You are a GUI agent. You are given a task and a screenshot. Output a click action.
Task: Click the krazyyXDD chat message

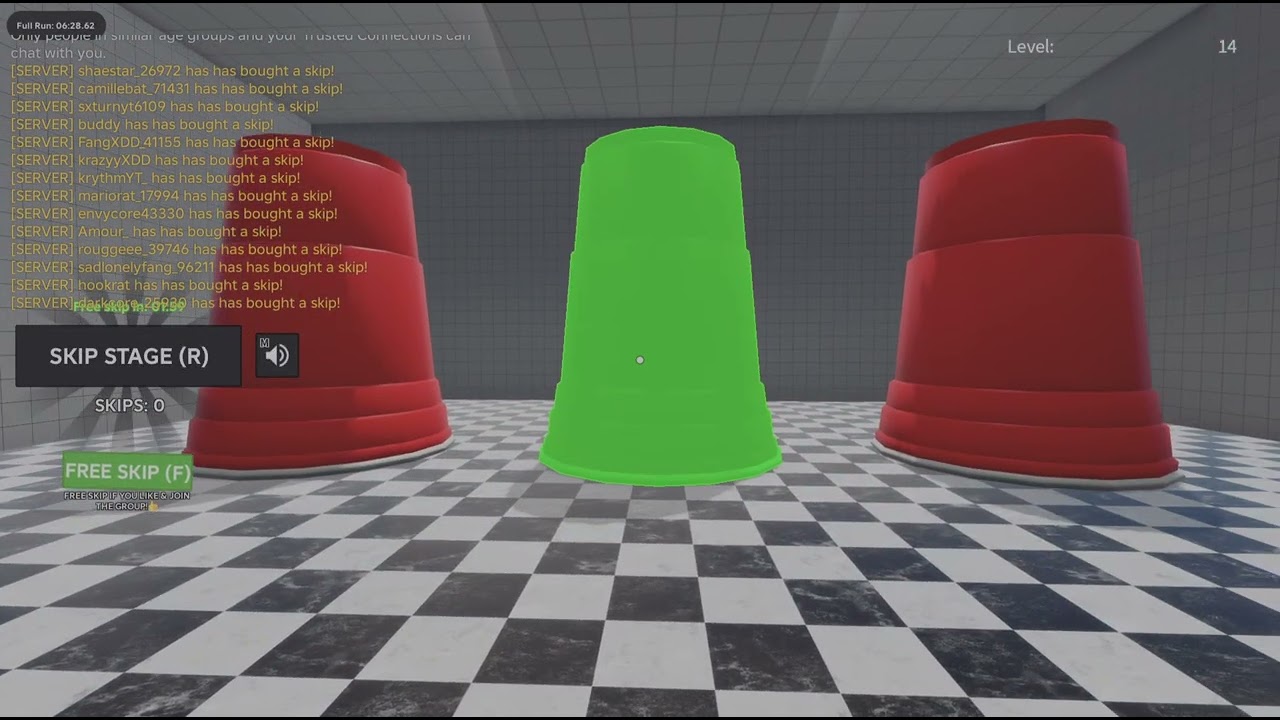[156, 160]
